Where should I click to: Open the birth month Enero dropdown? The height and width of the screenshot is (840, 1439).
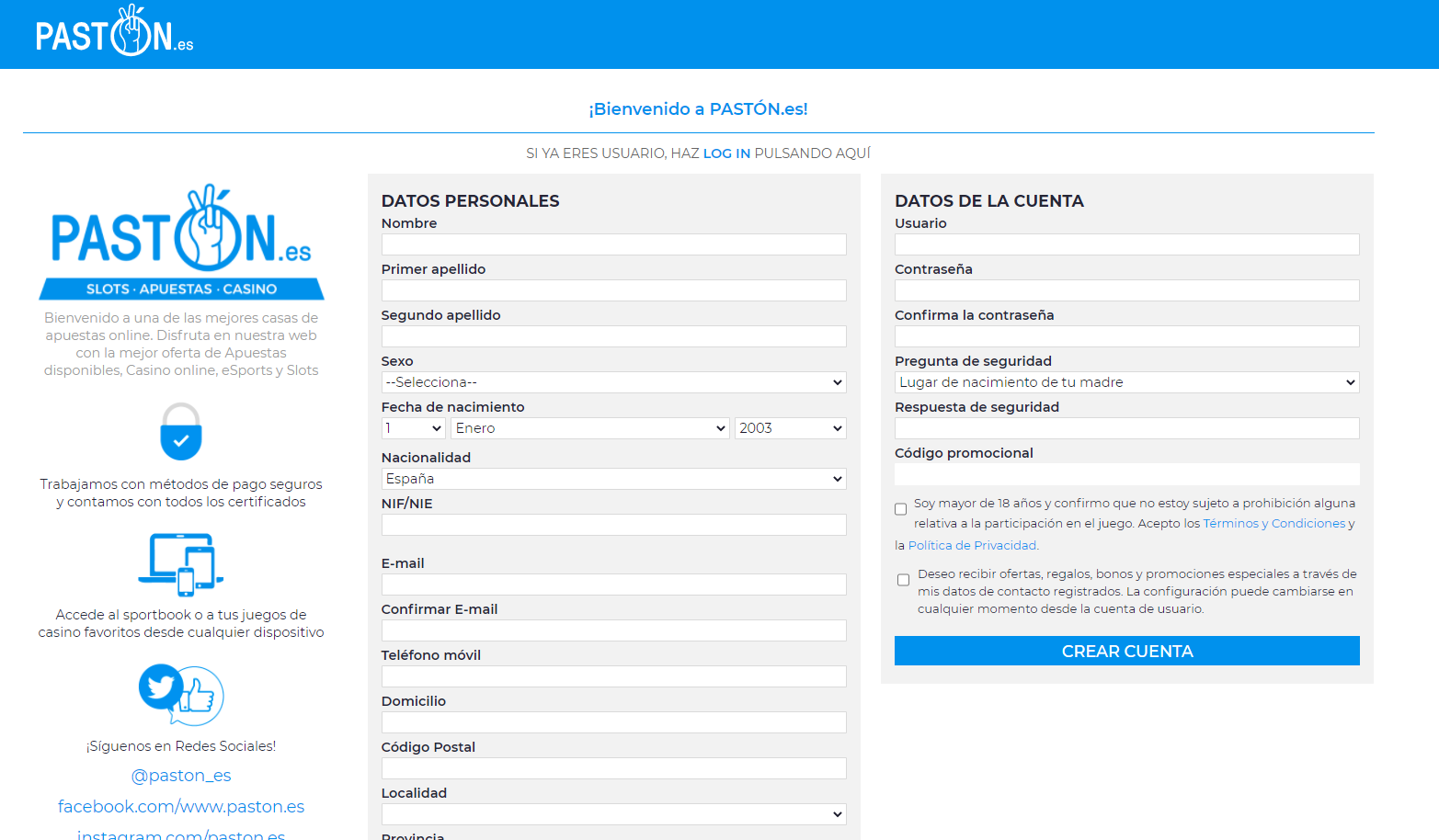590,428
